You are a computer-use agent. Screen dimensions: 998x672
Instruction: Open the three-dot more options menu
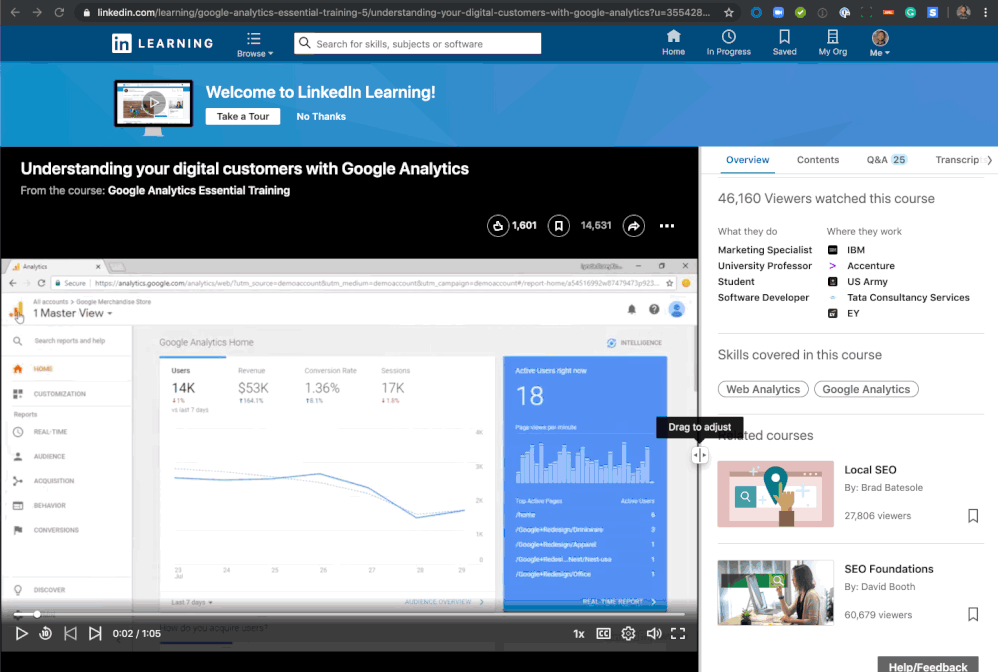coord(666,226)
